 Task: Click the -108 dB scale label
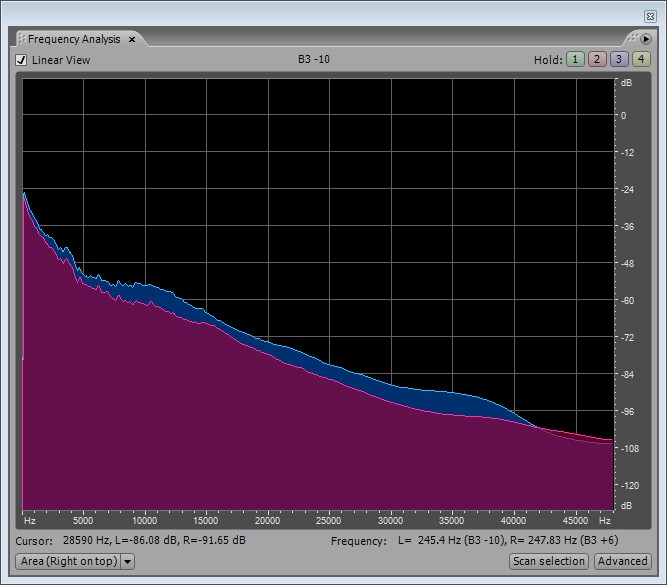tap(630, 448)
